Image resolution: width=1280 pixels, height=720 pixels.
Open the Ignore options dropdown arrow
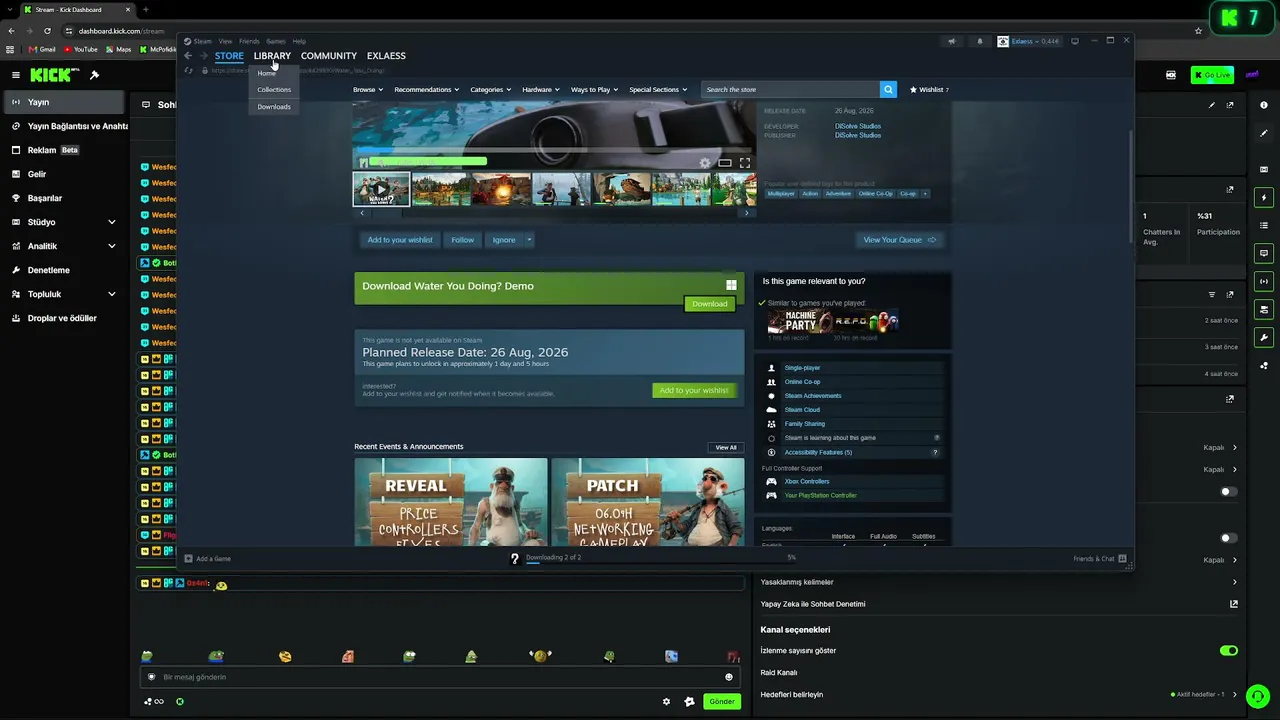529,240
